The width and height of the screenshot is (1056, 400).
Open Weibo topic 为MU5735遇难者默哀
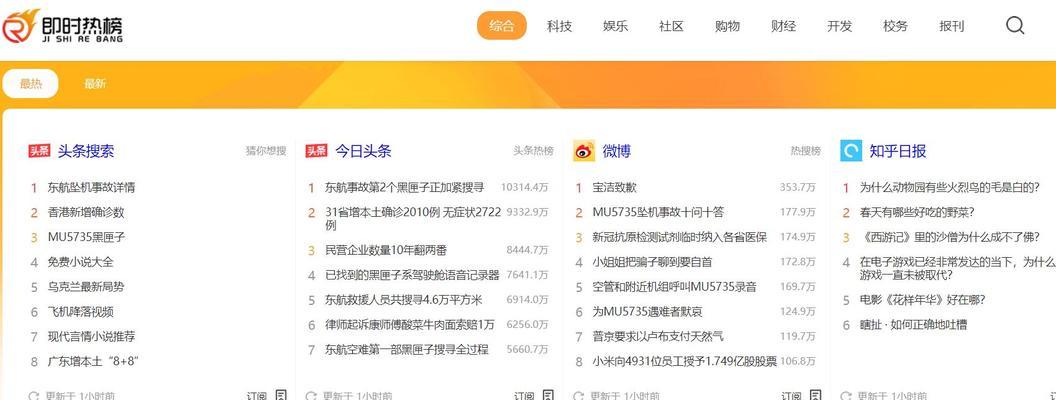click(x=648, y=312)
